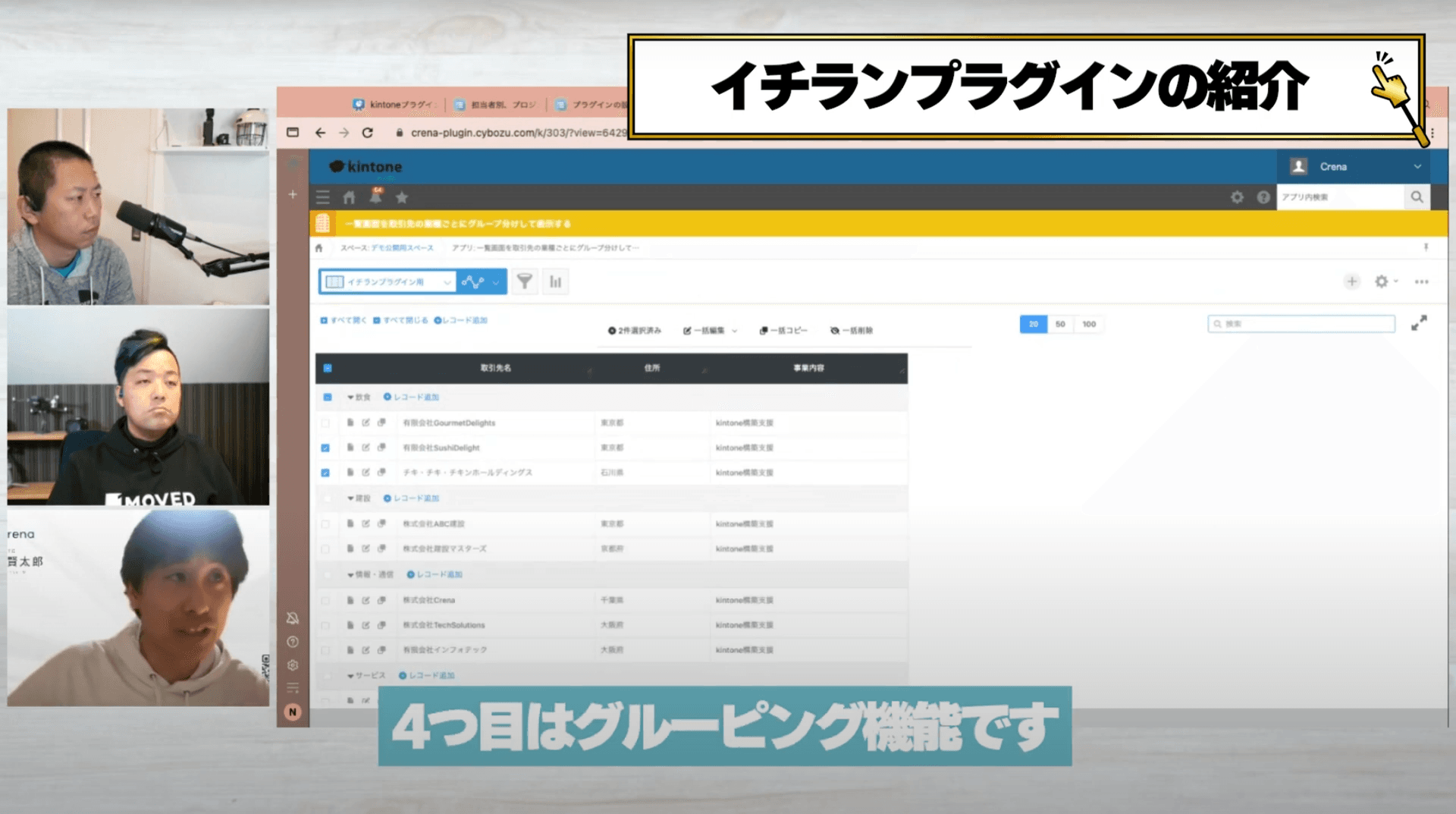1456x814 pixels.
Task: Open the 一括編集 bulk edit dropdown
Action: pyautogui.click(x=711, y=331)
